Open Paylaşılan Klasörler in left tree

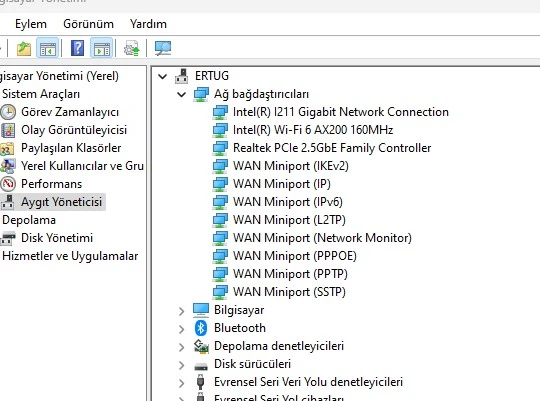click(x=71, y=148)
